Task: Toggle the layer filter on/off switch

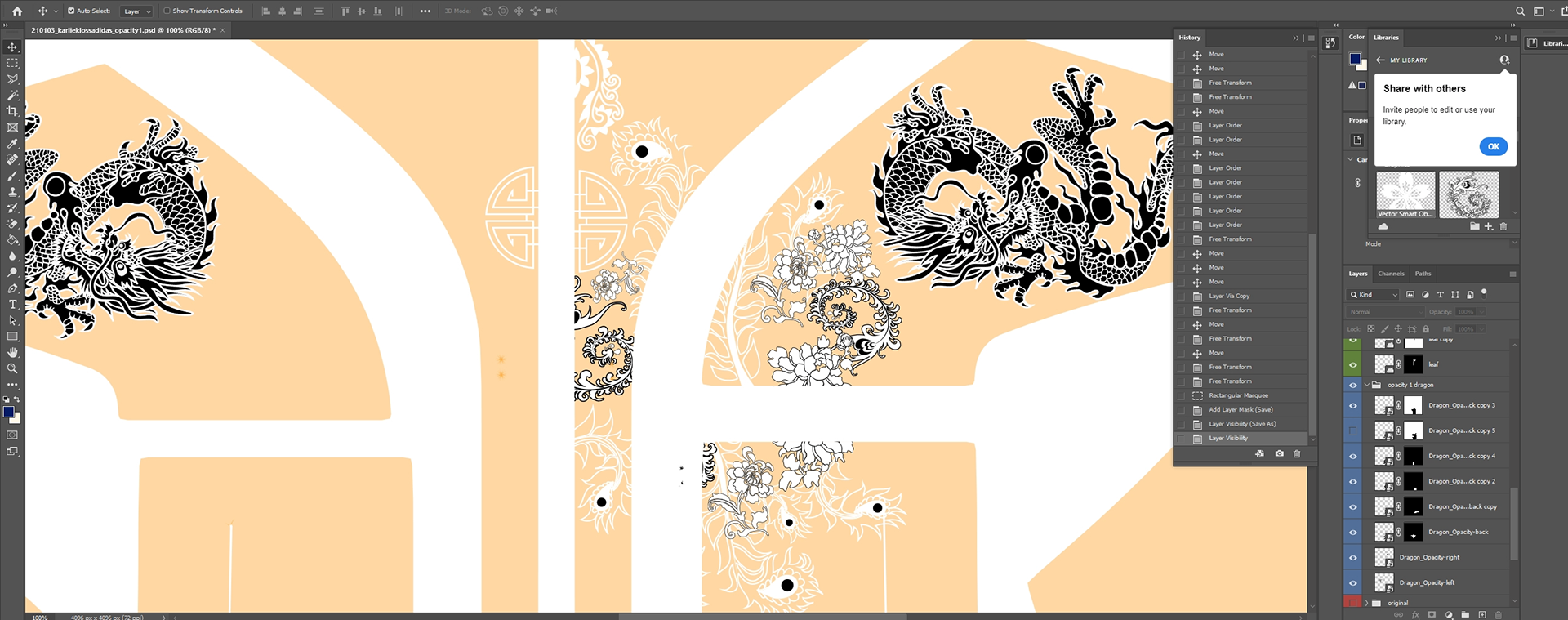Action: coord(1484,292)
